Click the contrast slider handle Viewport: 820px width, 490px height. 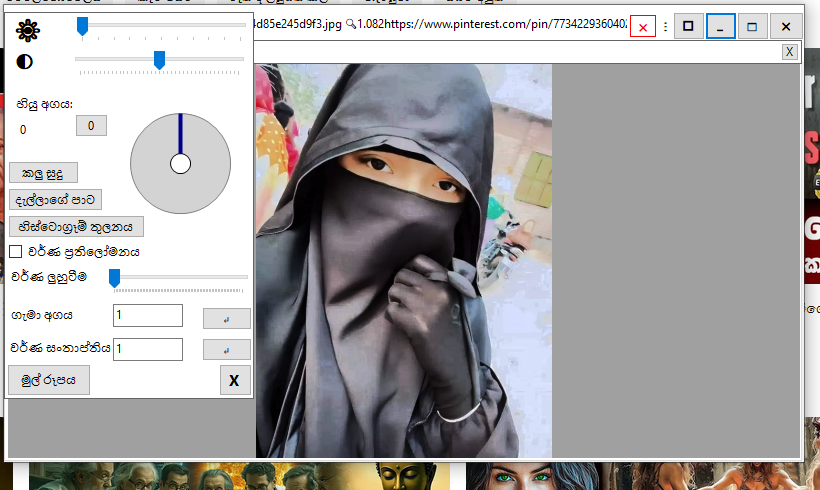pos(160,60)
